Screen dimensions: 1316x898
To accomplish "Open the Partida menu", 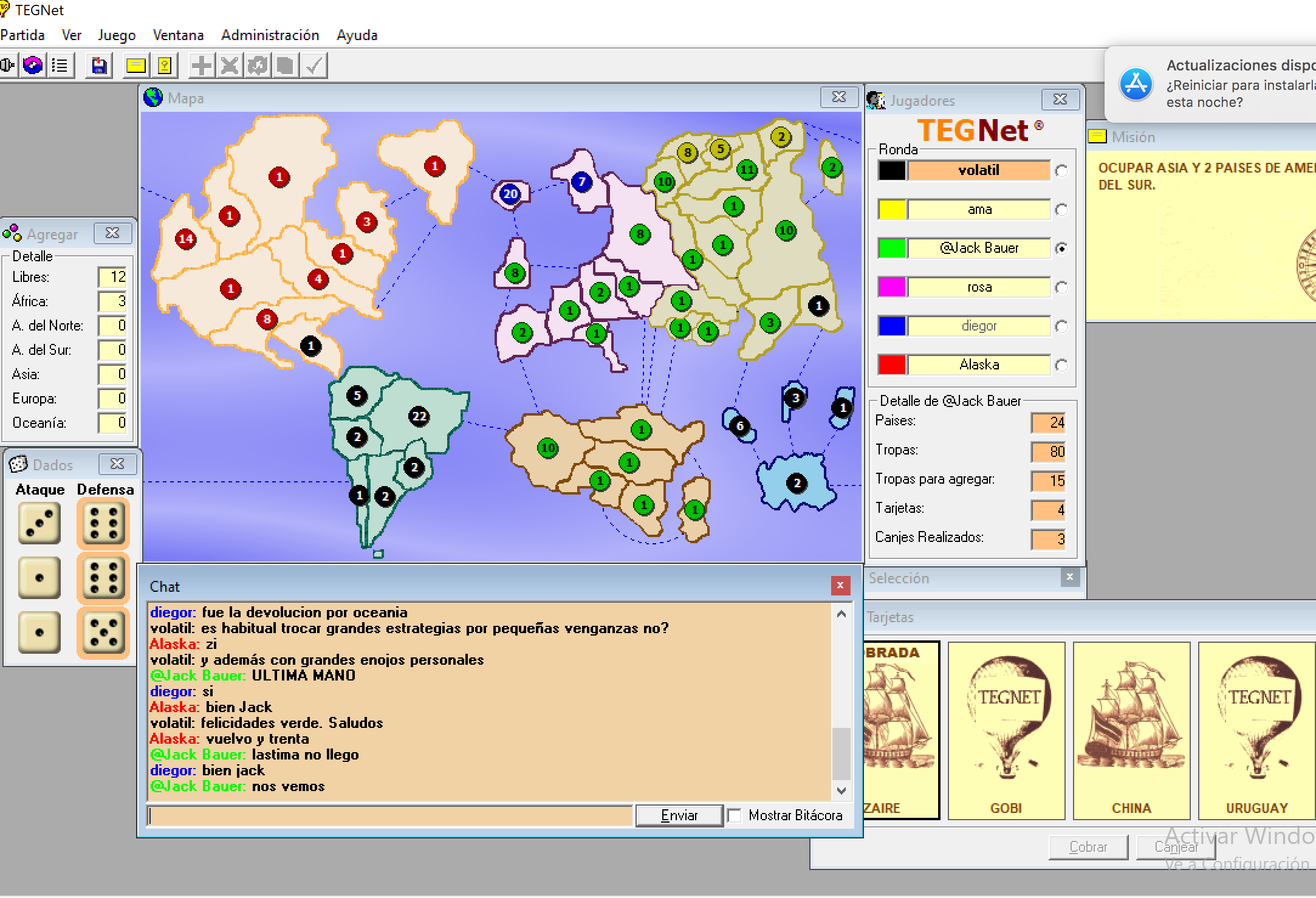I will 22,35.
